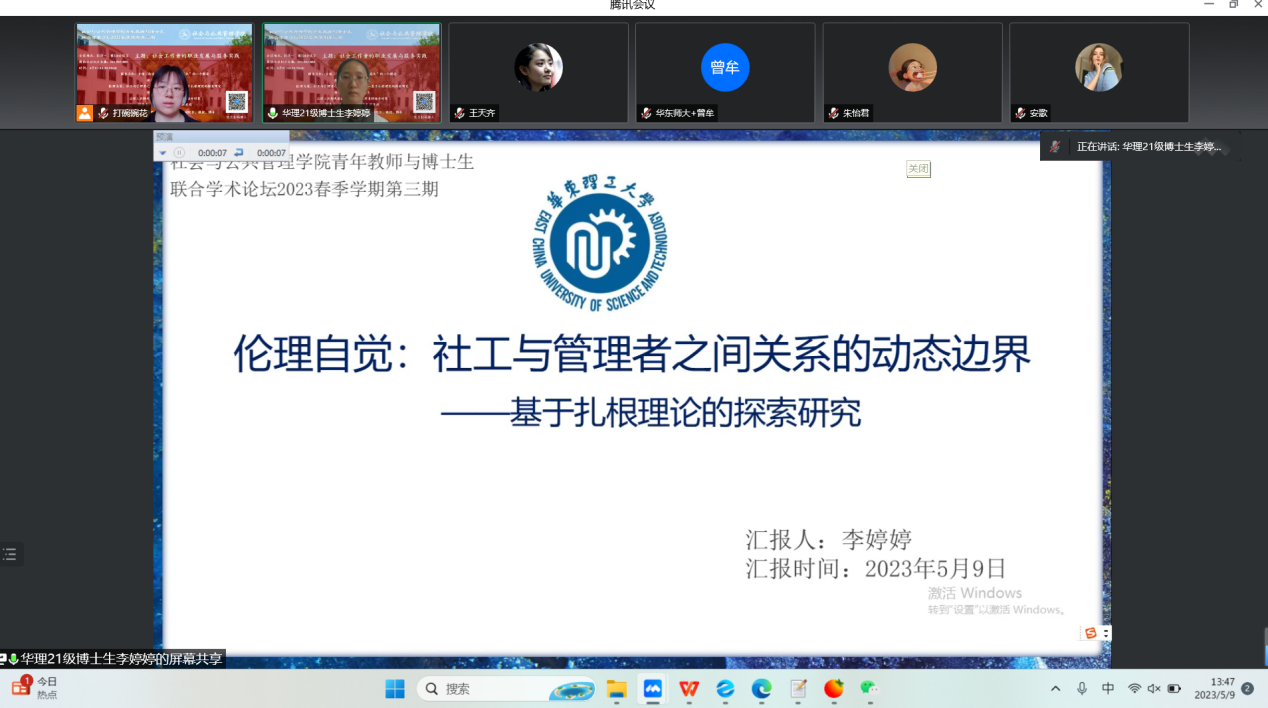Select the 华东师大+曾牟 participant tile
The height and width of the screenshot is (708, 1268).
click(x=725, y=73)
